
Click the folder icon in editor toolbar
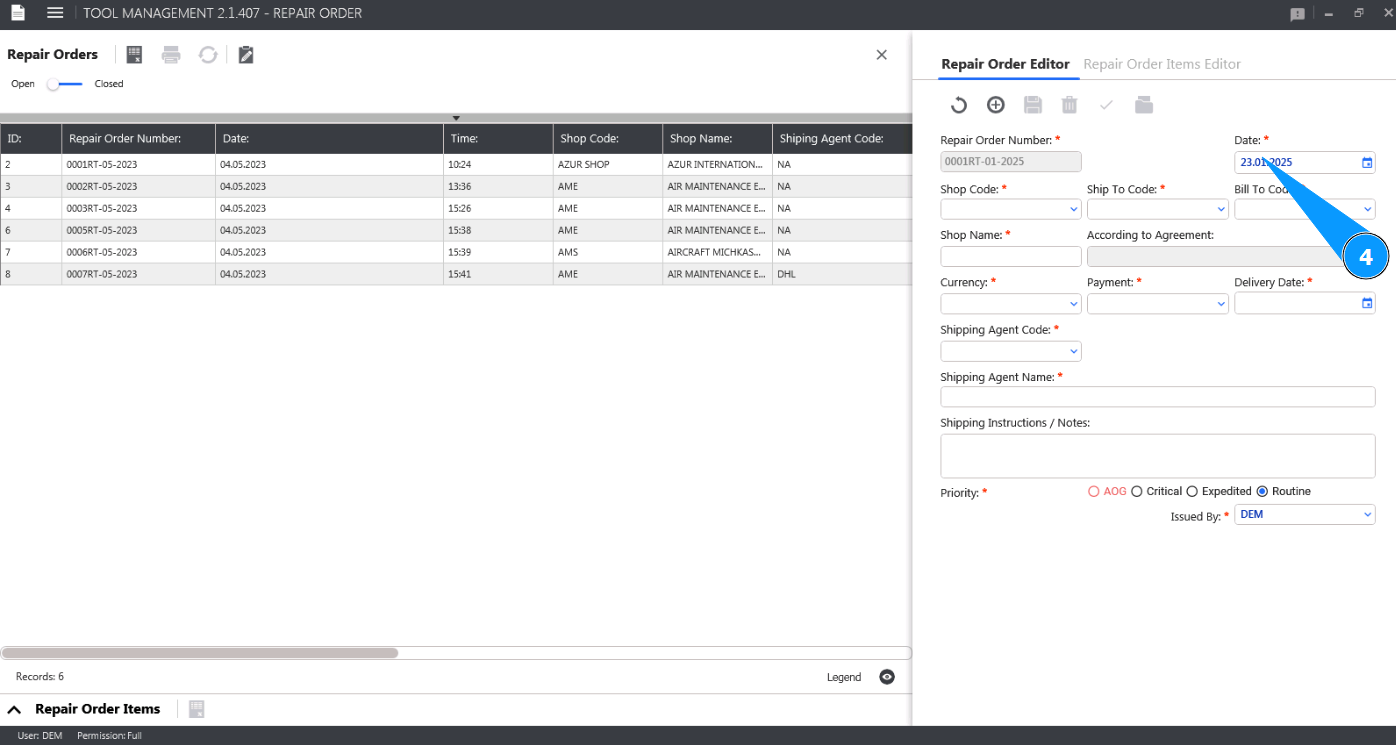click(1144, 105)
